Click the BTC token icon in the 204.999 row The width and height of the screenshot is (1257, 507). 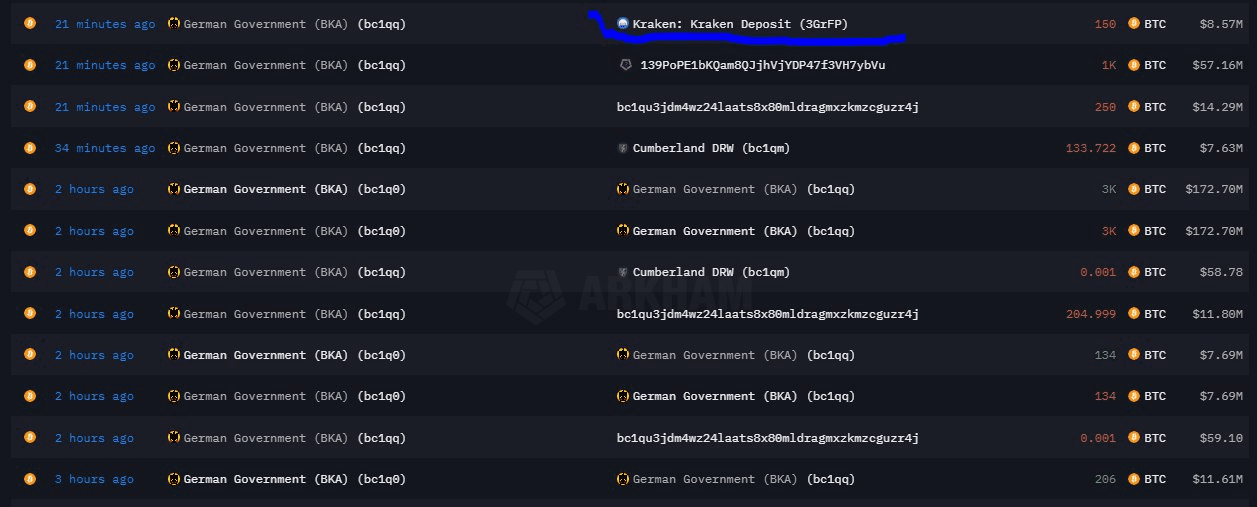(1133, 314)
